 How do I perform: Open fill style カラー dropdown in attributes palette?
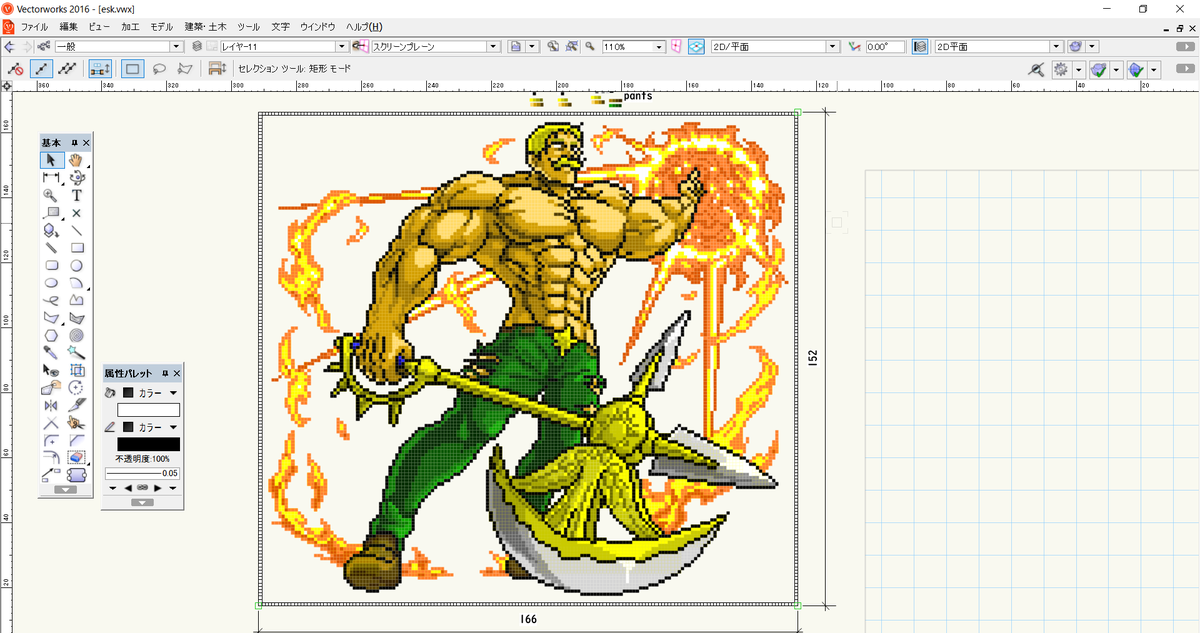(x=150, y=393)
